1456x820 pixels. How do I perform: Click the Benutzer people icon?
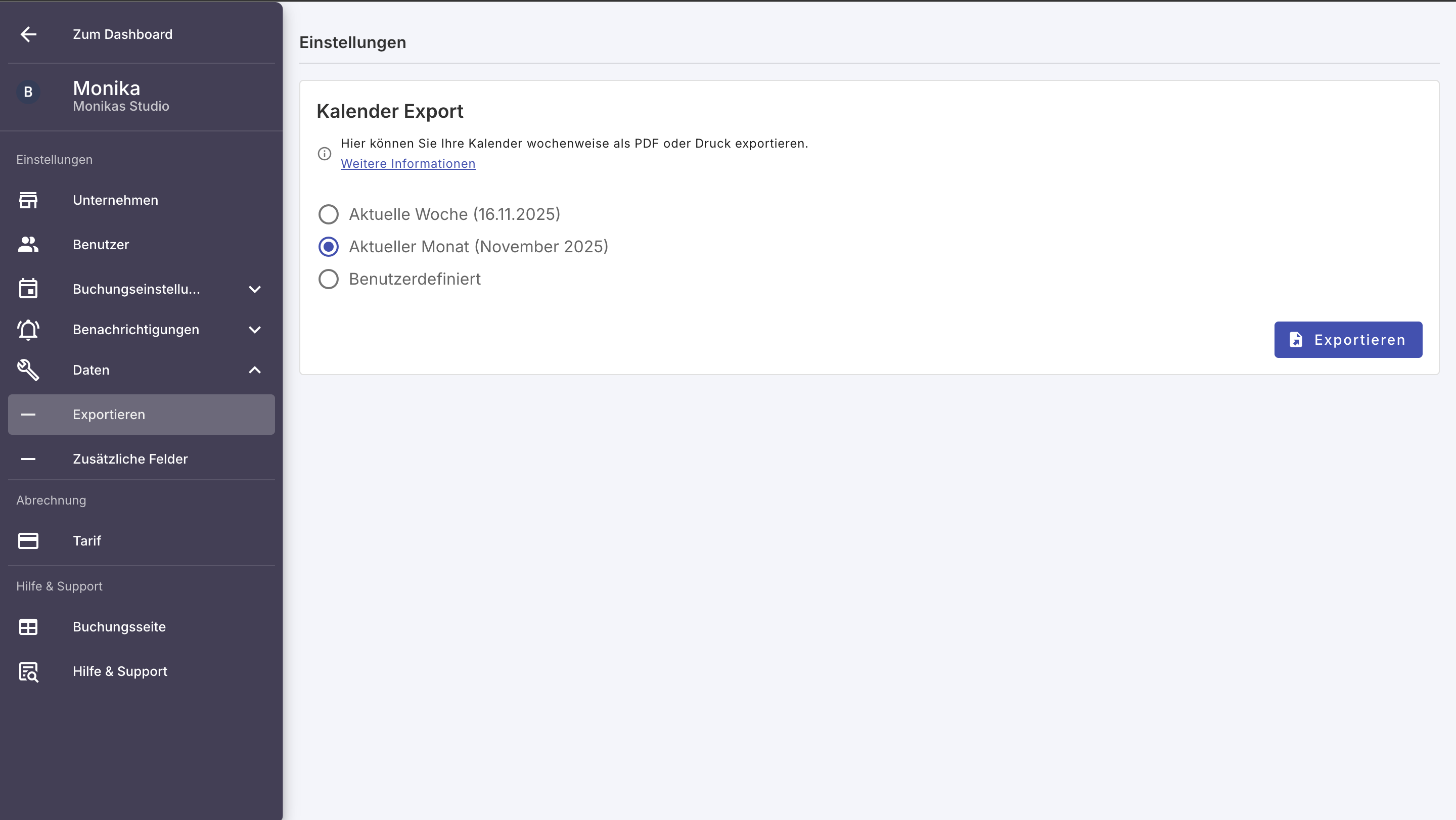point(28,245)
